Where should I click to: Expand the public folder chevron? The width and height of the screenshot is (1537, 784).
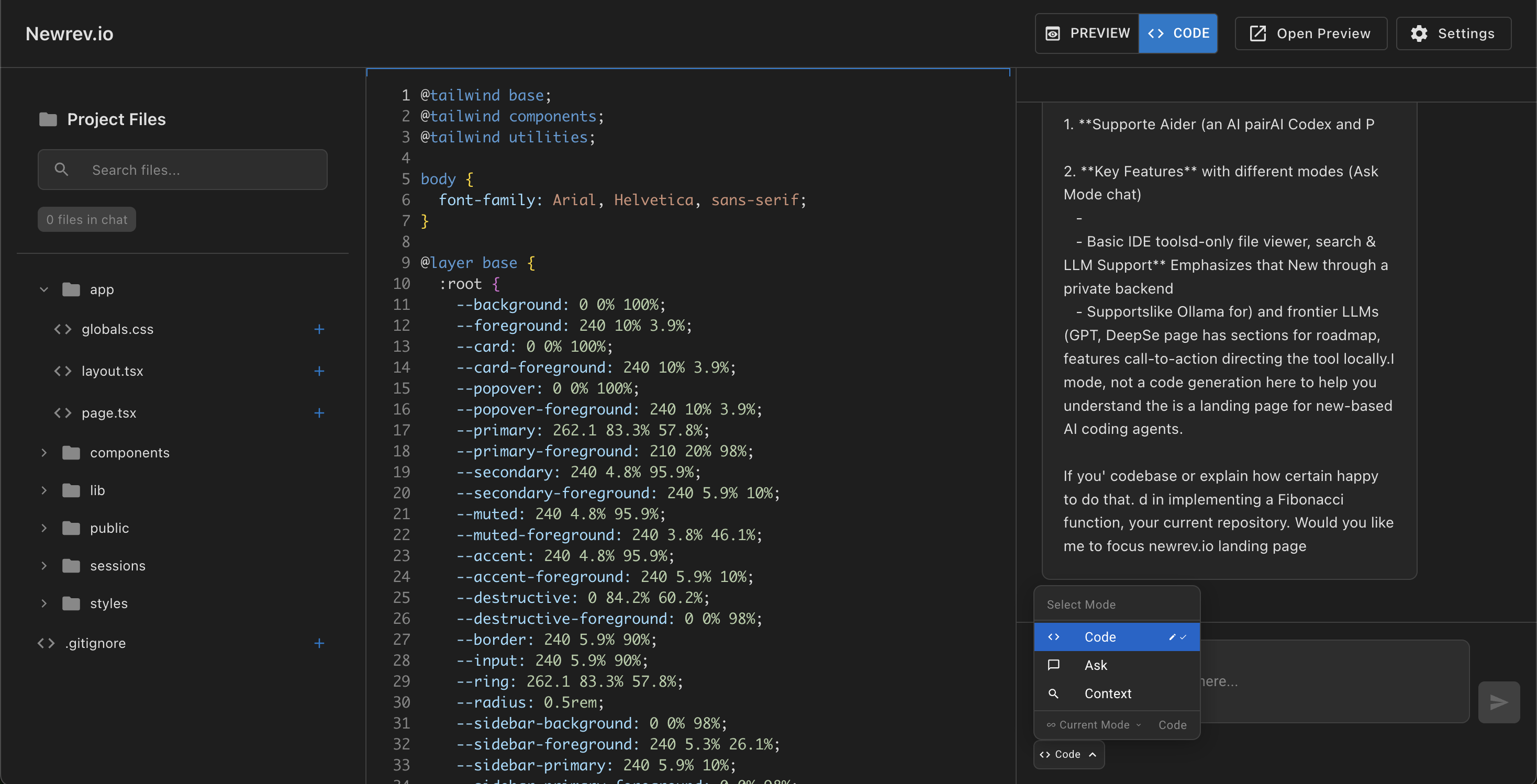click(43, 528)
